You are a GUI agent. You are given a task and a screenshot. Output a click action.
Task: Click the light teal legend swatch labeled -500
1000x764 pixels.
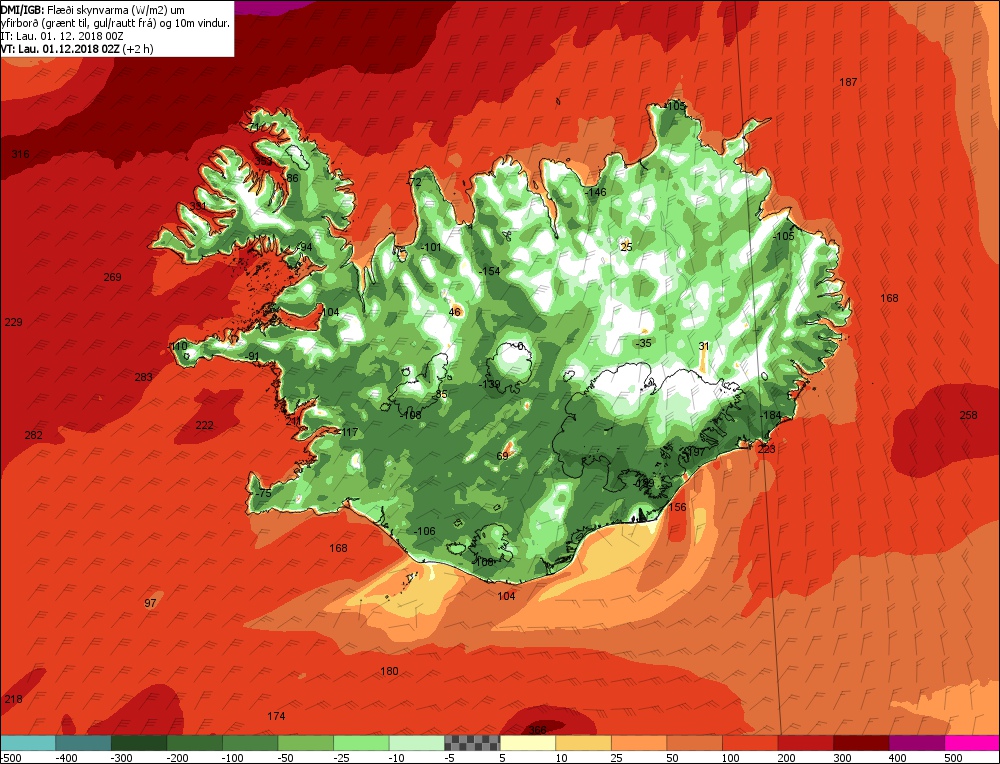click(27, 743)
